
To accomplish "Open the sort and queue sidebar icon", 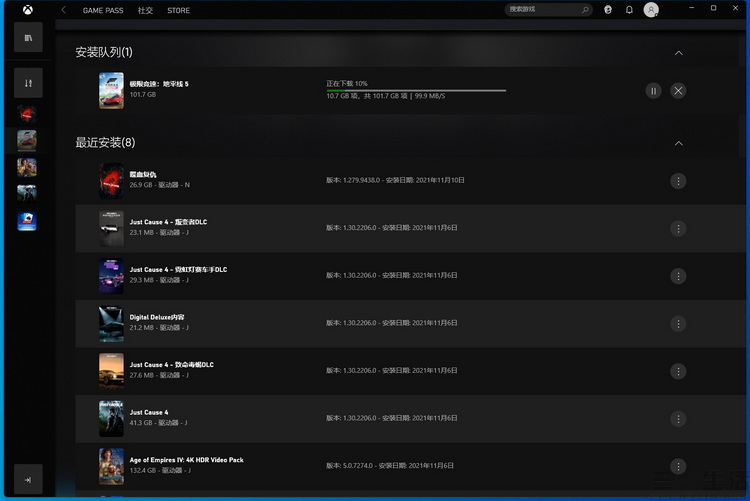I will point(28,83).
